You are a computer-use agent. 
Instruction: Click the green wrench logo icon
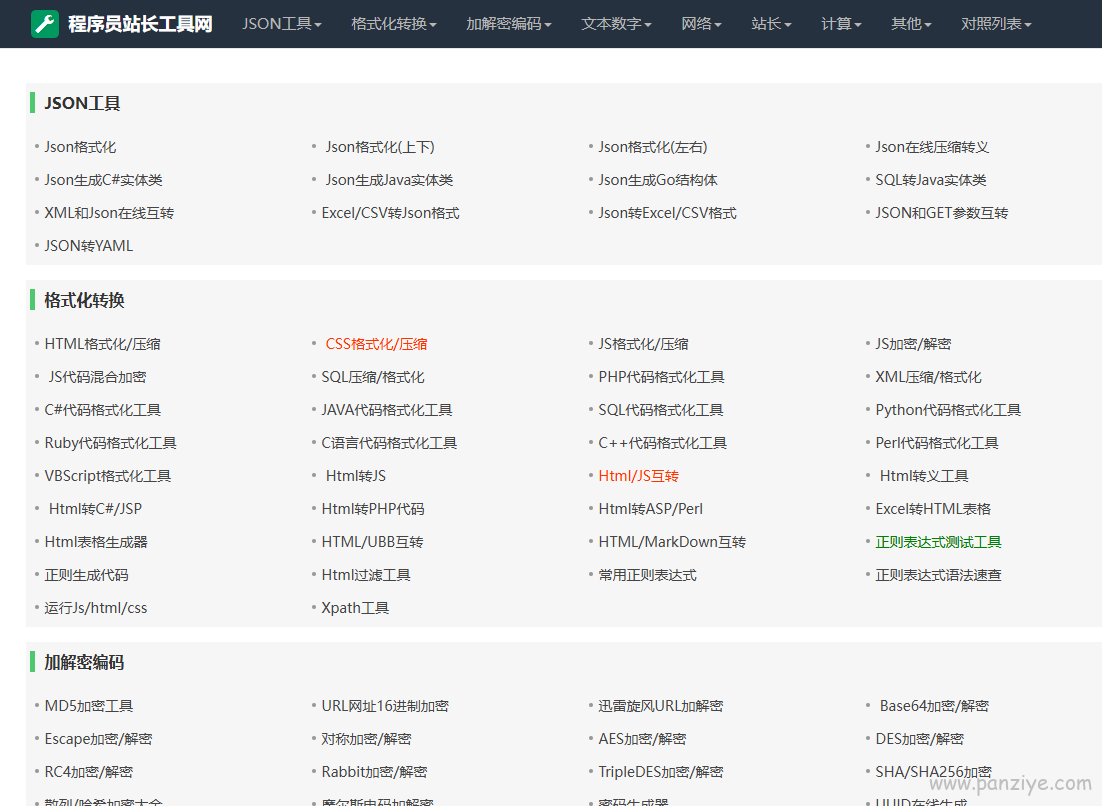45,24
